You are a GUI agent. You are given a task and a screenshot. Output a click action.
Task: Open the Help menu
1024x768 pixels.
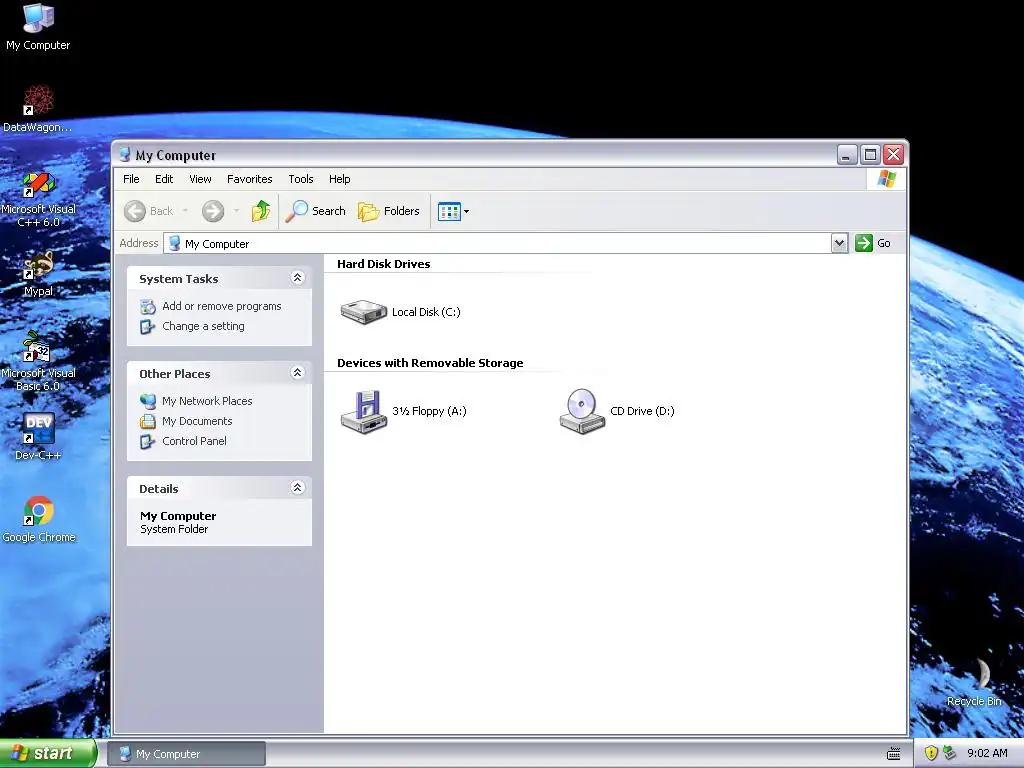[x=340, y=179]
